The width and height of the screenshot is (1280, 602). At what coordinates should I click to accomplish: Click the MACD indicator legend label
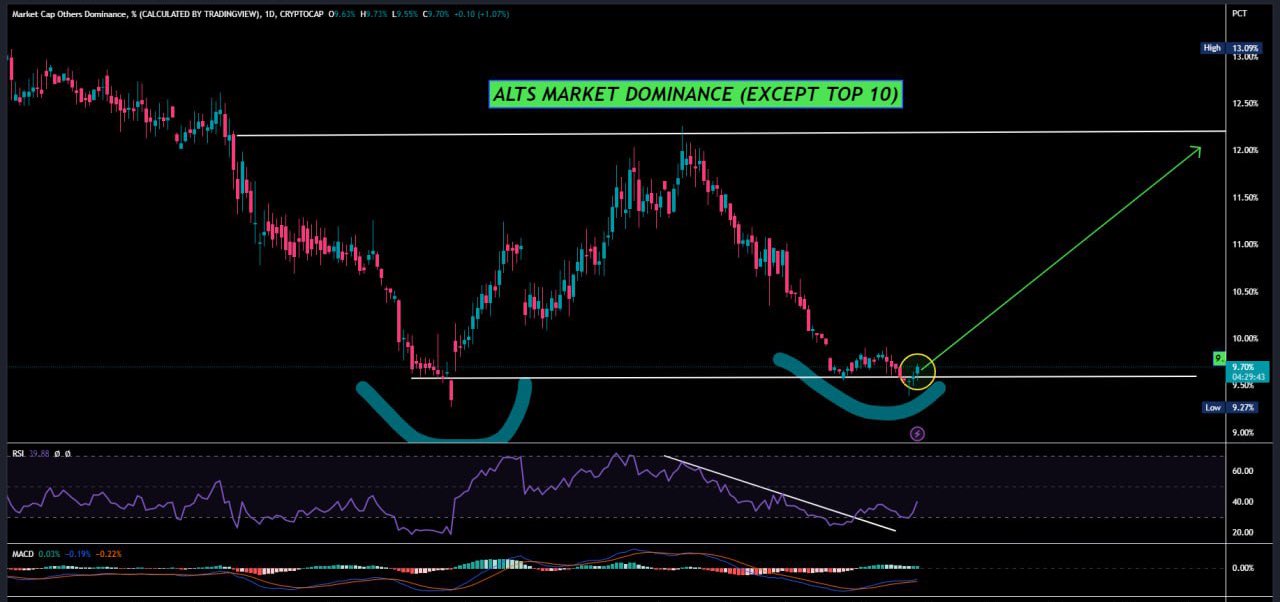tap(22, 553)
